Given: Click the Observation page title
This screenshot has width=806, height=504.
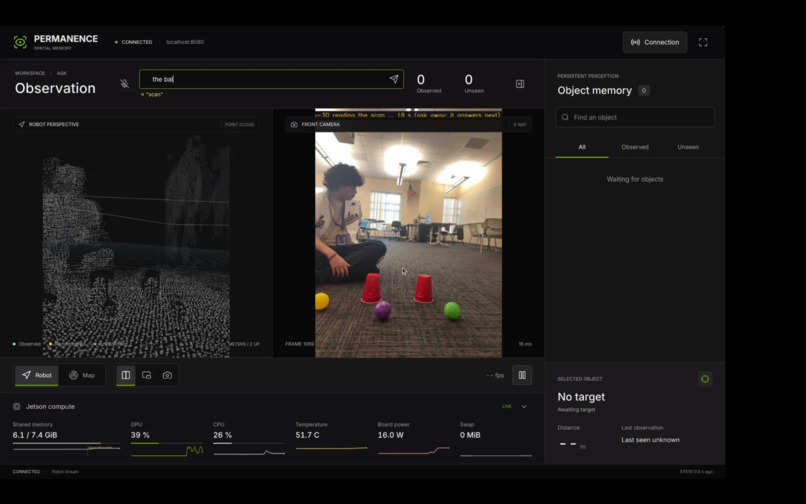Looking at the screenshot, I should coord(55,88).
